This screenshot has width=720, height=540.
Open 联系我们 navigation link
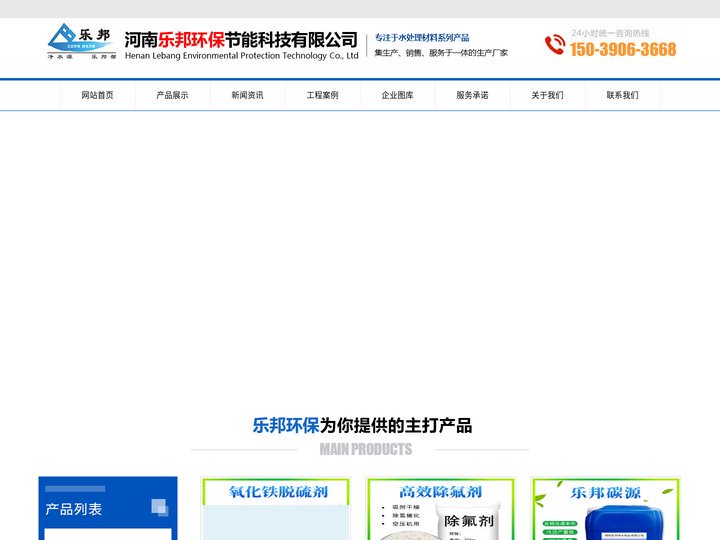(622, 95)
